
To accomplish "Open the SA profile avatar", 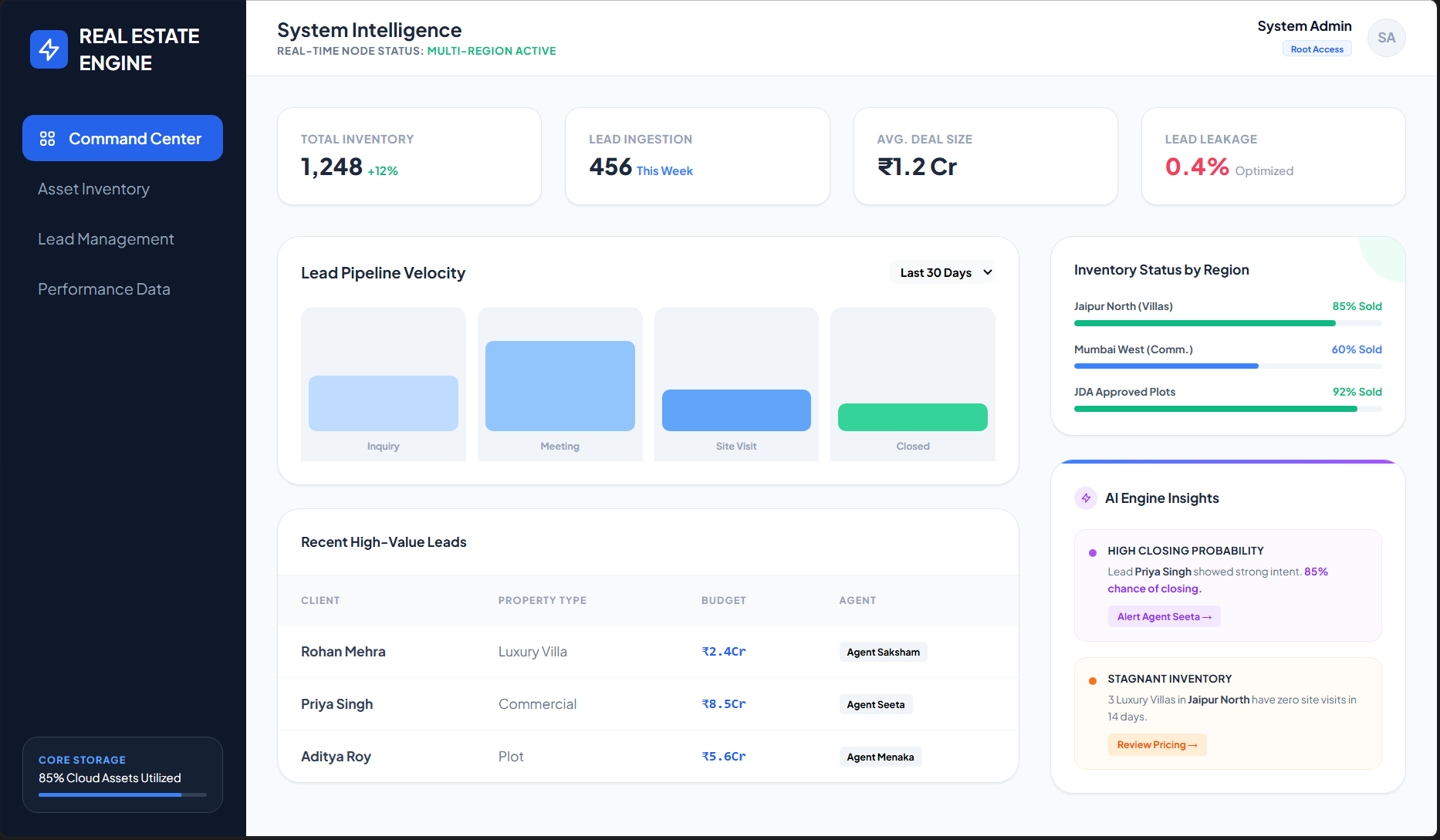I will coord(1386,37).
